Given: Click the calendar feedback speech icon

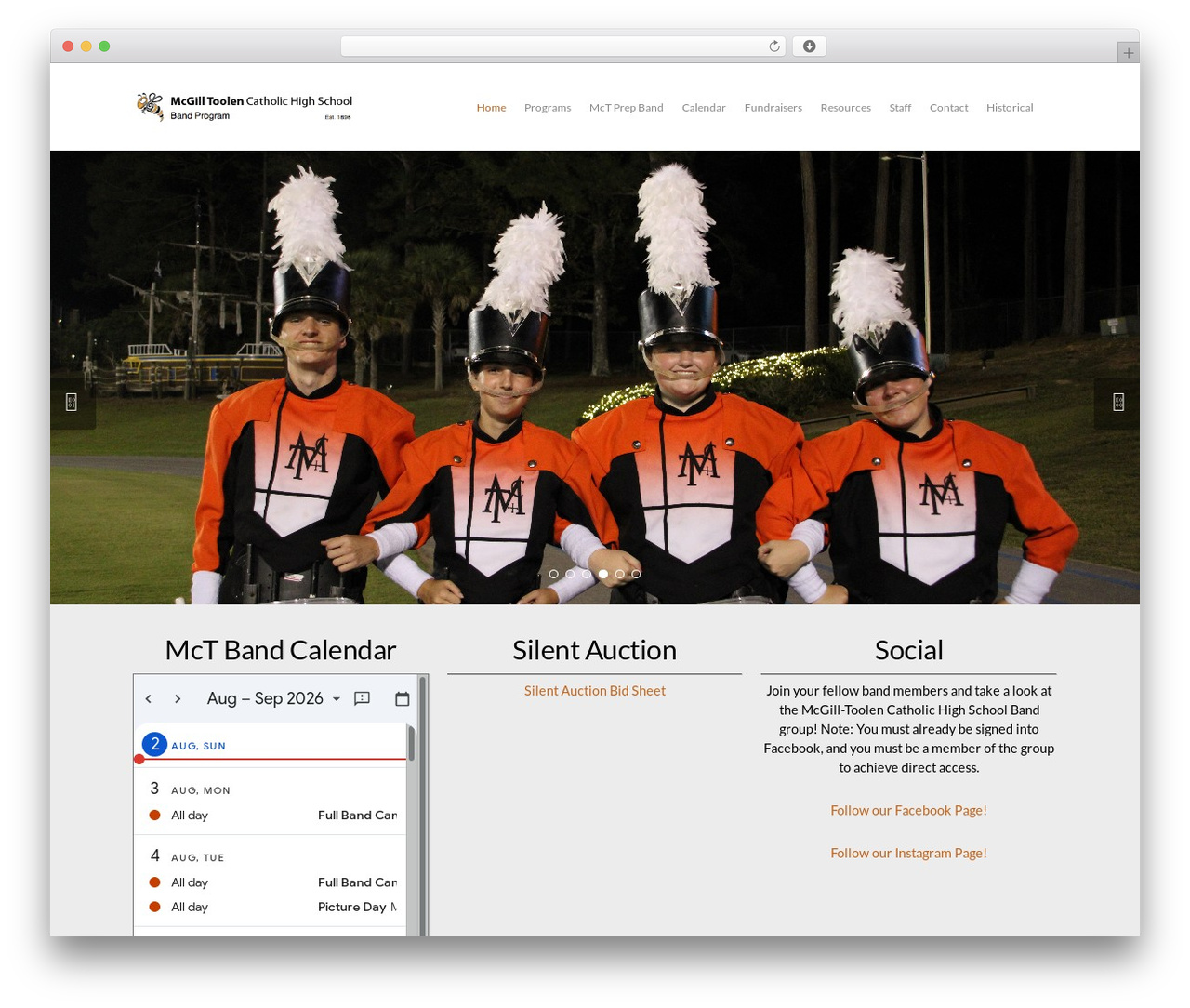Looking at the screenshot, I should 363,698.
